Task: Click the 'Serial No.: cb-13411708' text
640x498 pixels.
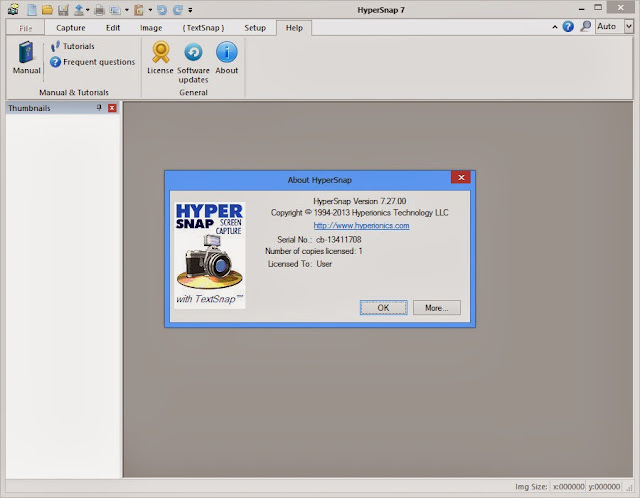Action: (x=319, y=240)
